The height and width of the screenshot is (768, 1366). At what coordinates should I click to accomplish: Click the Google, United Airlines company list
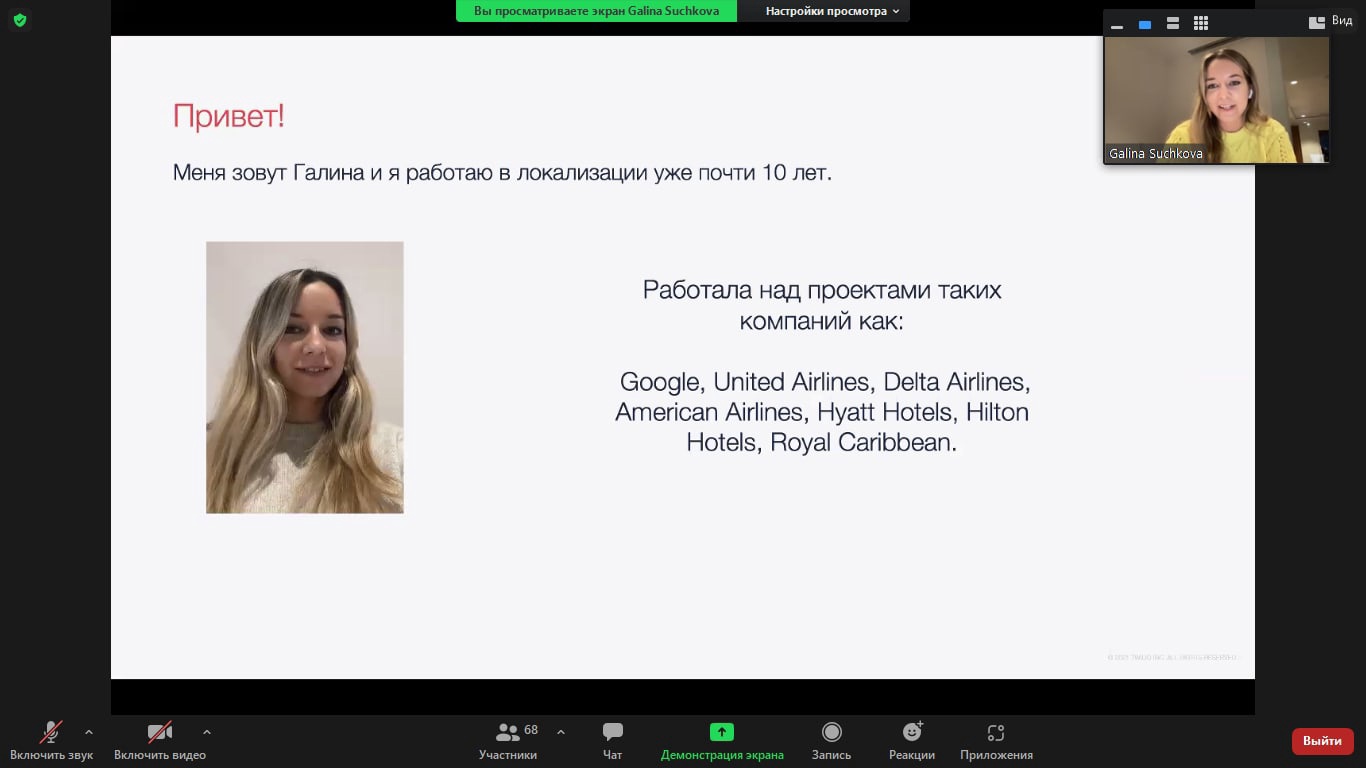tap(822, 412)
